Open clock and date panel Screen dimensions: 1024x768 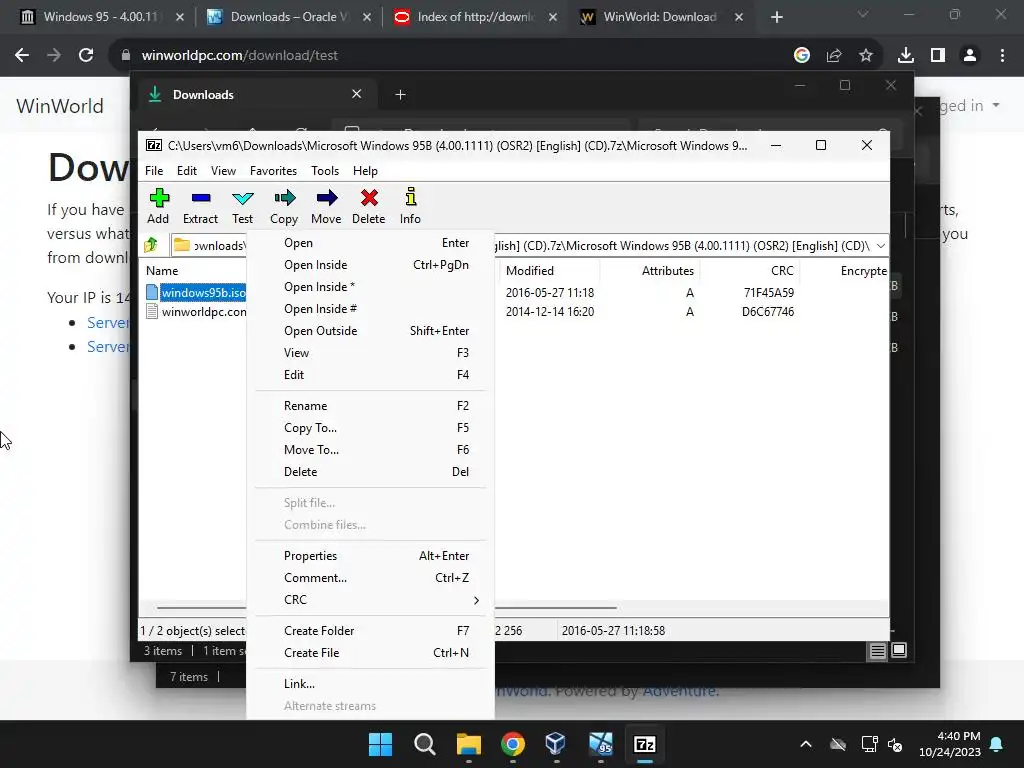click(x=950, y=744)
